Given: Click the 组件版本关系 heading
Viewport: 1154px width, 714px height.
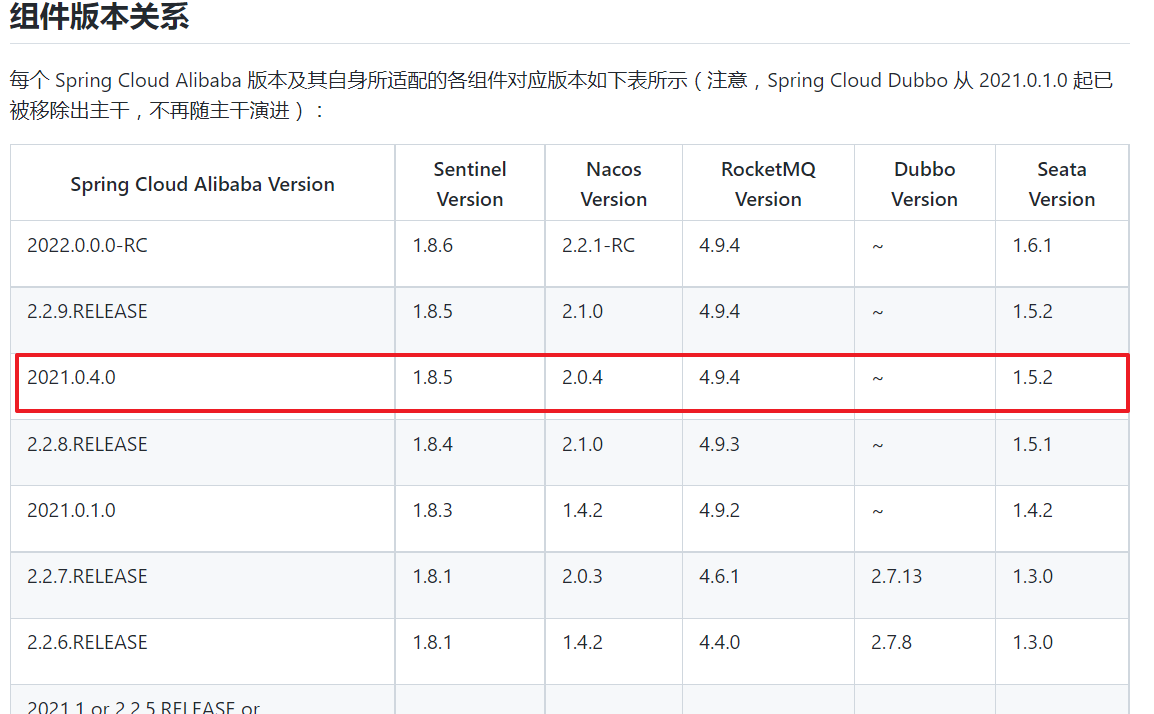Looking at the screenshot, I should [99, 15].
